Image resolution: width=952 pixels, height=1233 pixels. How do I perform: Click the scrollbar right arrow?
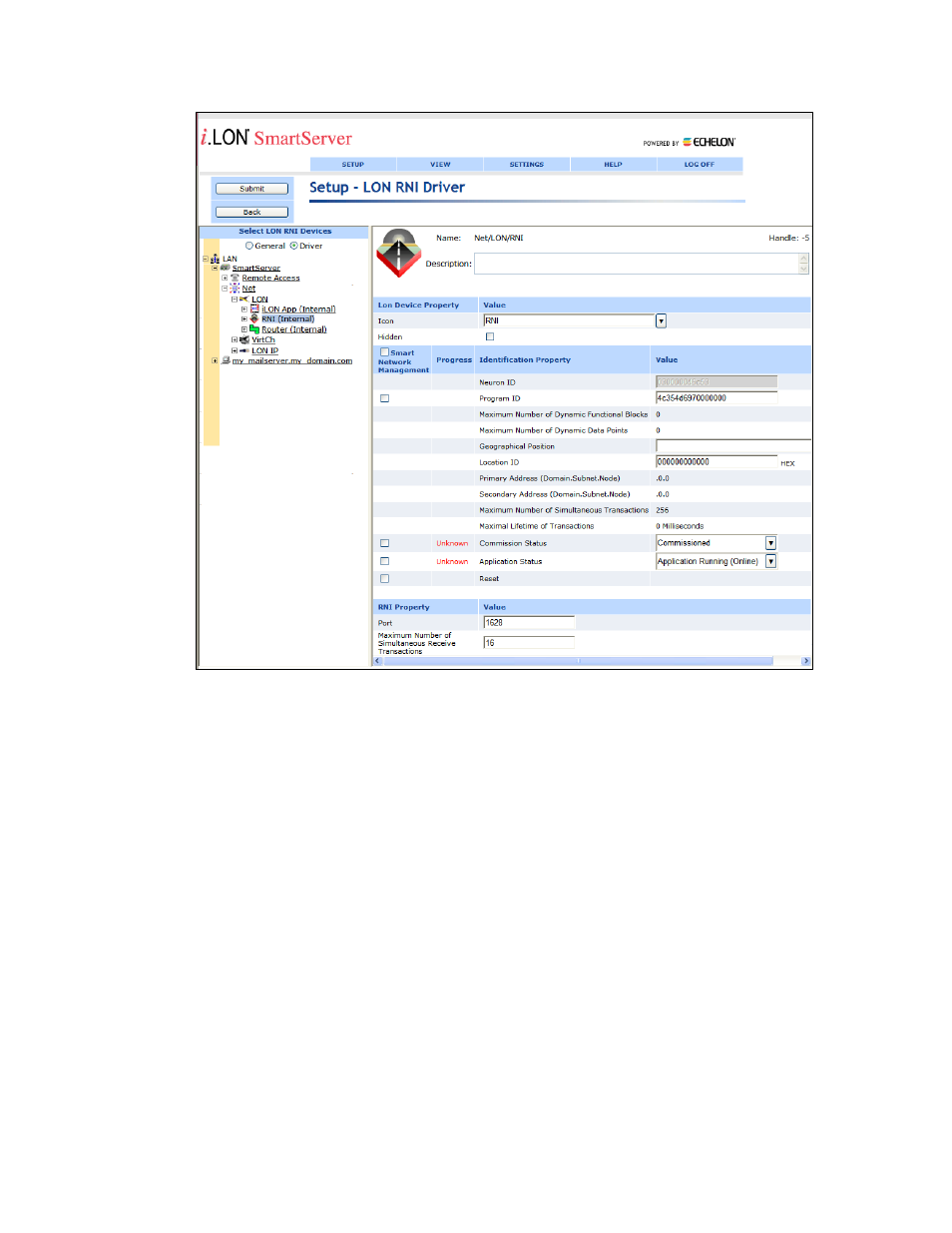(806, 661)
